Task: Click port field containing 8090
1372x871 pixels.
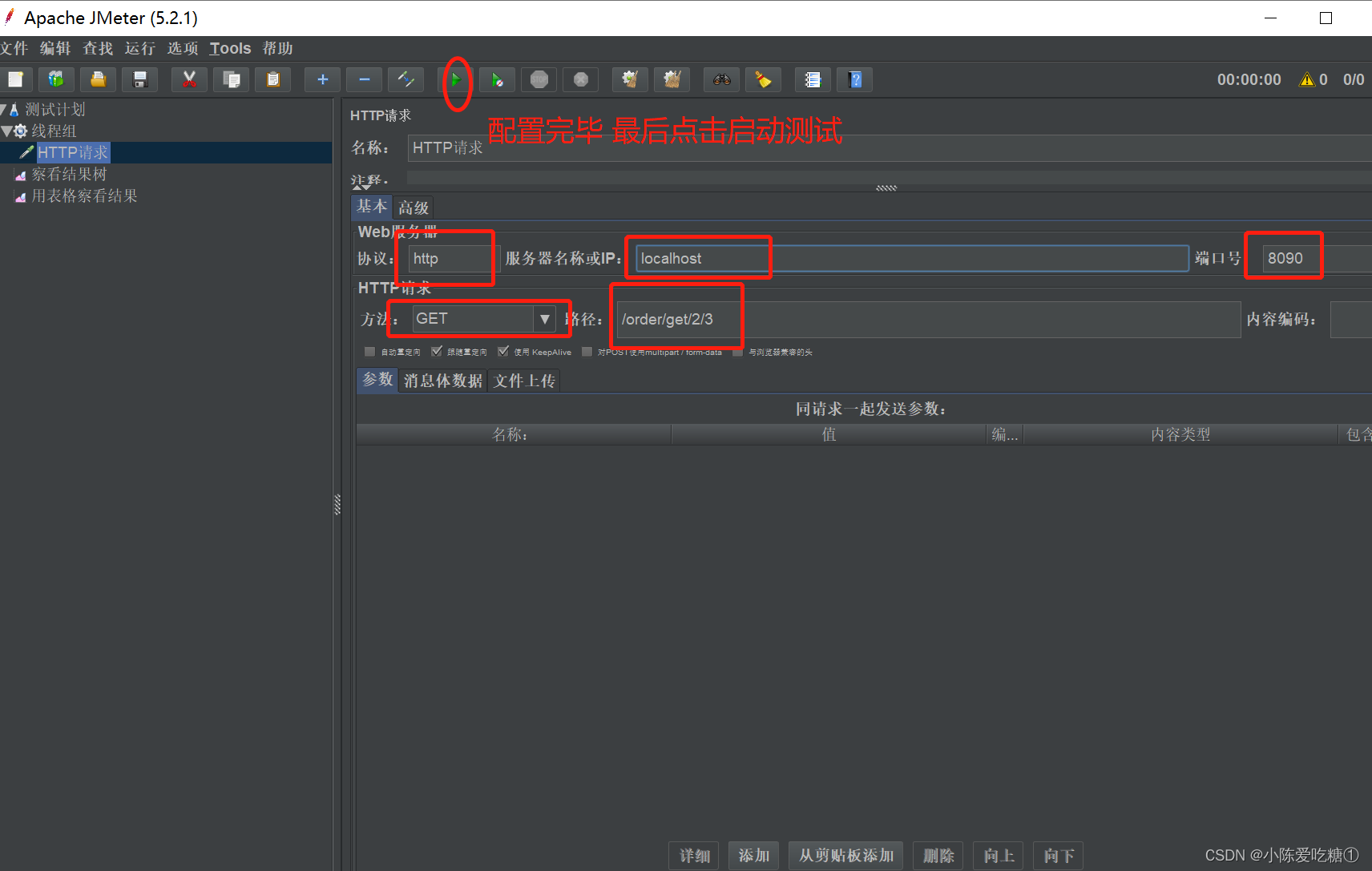Action: point(1318,259)
